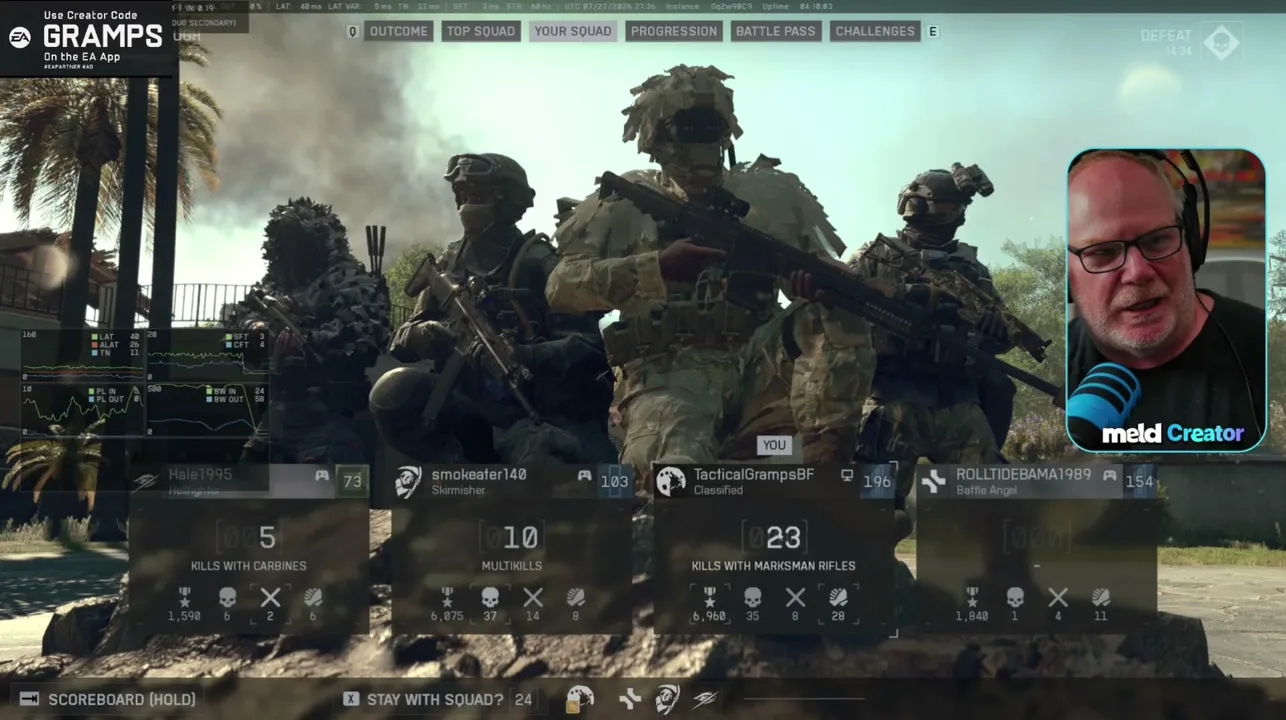Click the YOU marker above TacticalGrampsBF
The width and height of the screenshot is (1286, 720).
pyautogui.click(x=774, y=445)
